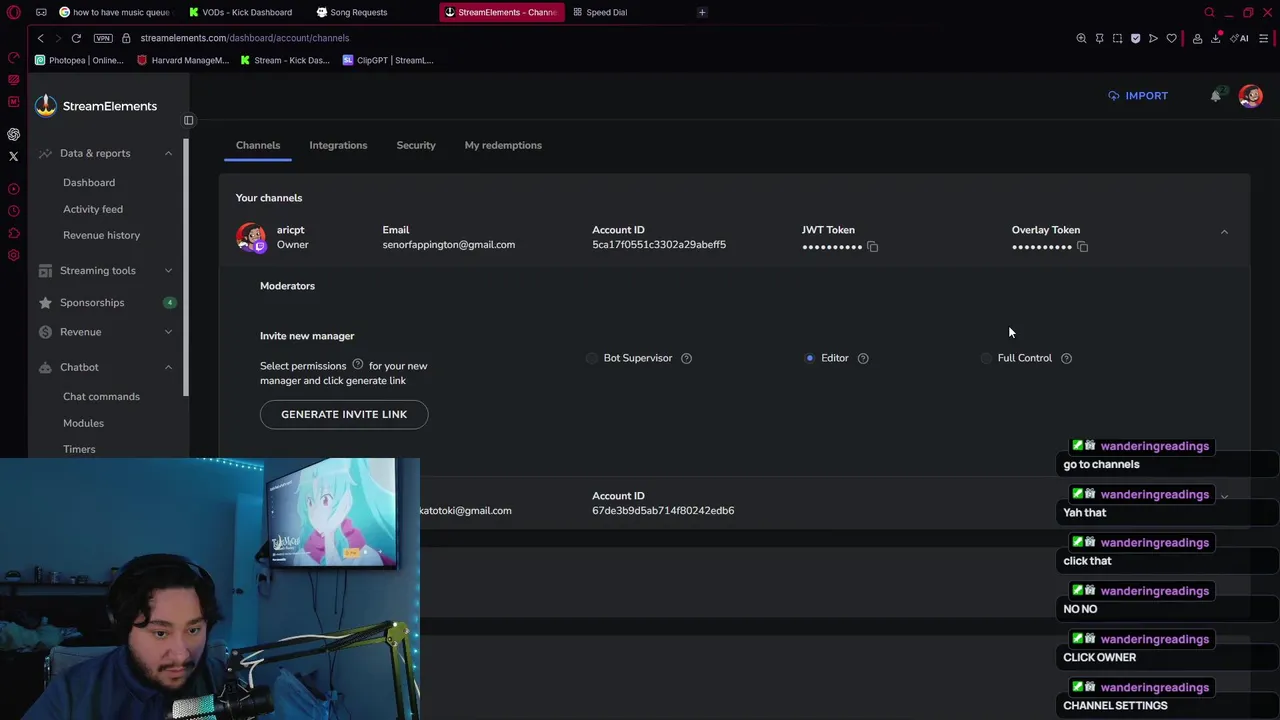The image size is (1280, 720).
Task: Open Stream - Kick Dashboard bookmark
Action: [285, 60]
